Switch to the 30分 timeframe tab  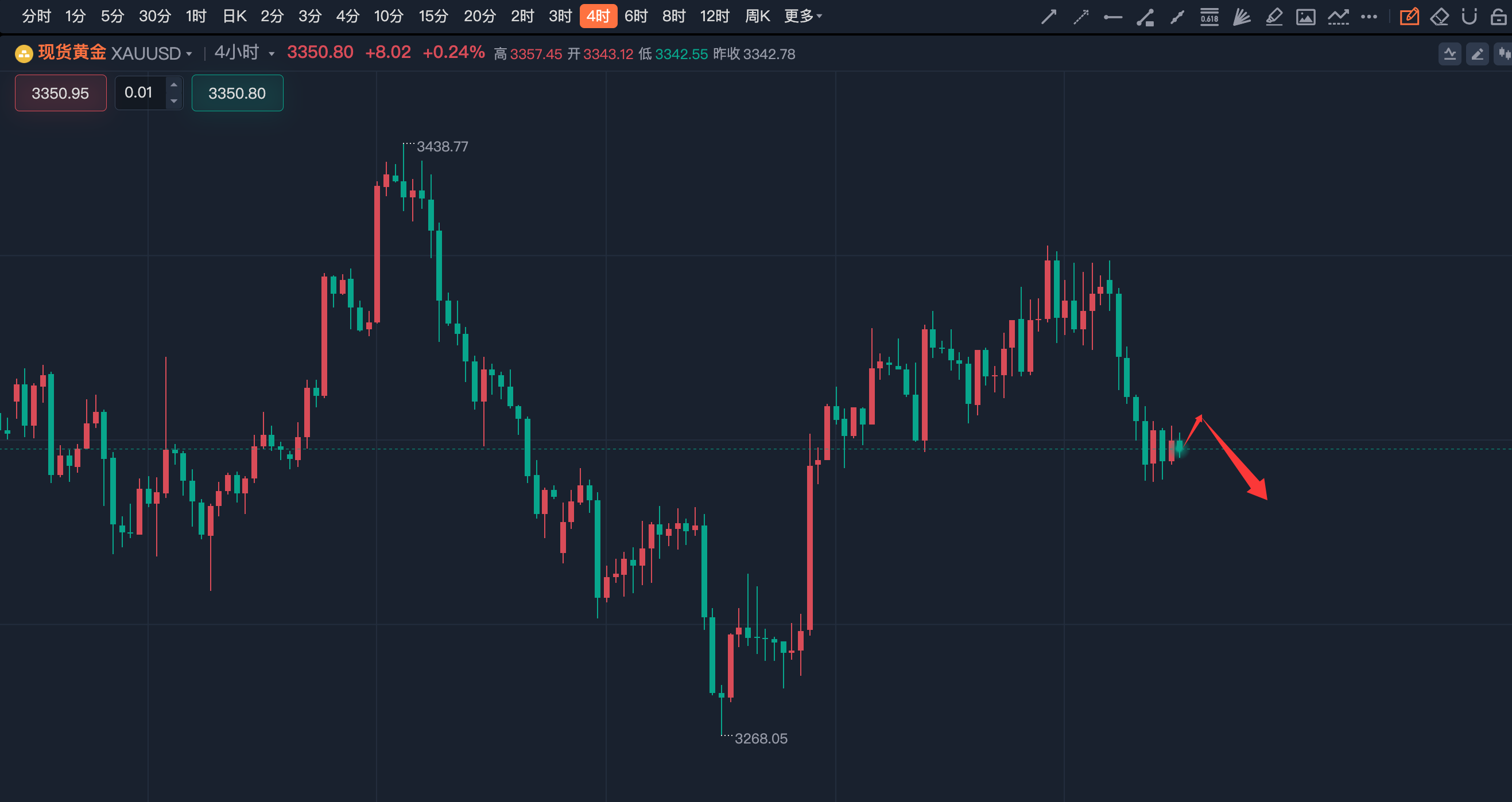[154, 16]
